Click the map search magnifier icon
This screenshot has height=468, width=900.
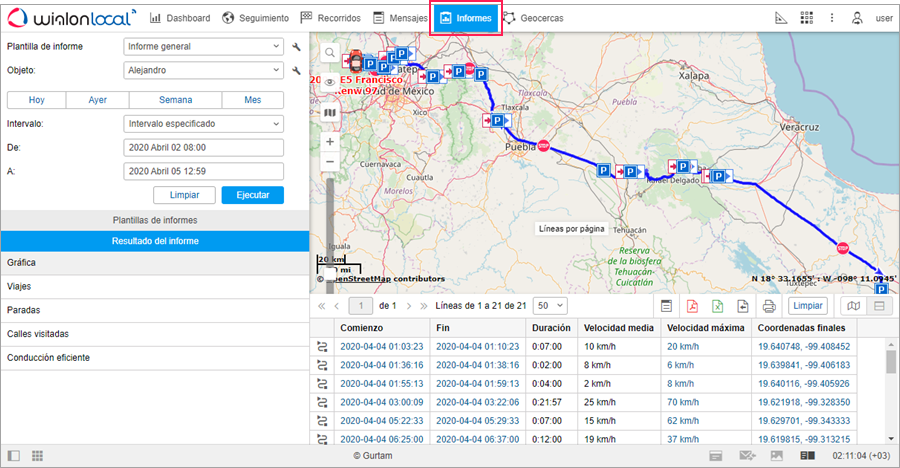pyautogui.click(x=330, y=53)
